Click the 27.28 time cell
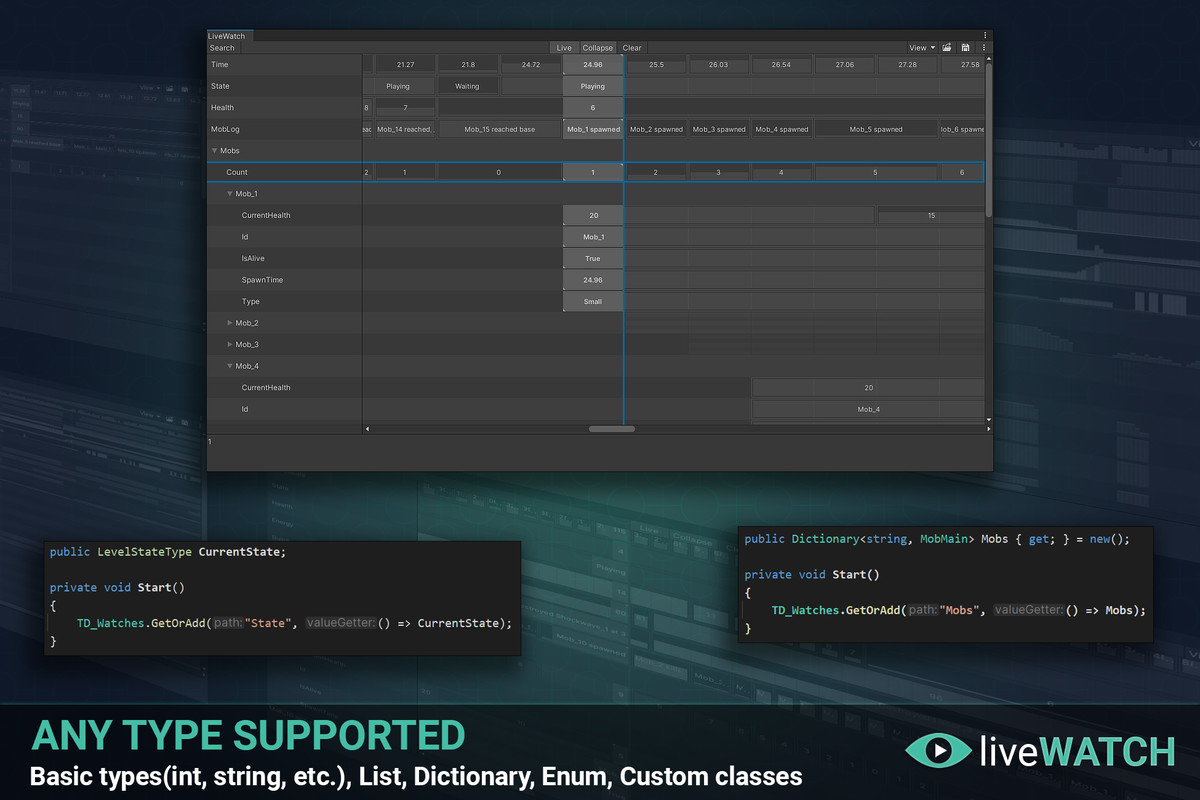The height and width of the screenshot is (800, 1200). pos(907,65)
